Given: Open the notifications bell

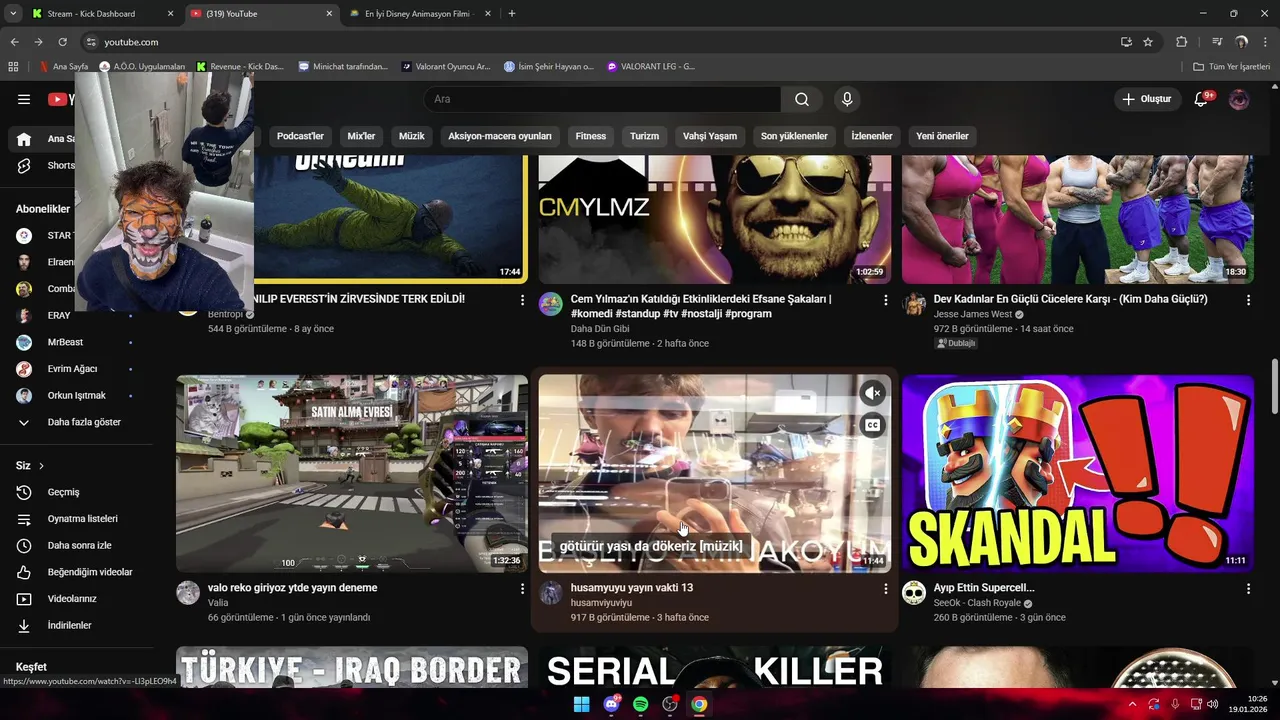Looking at the screenshot, I should pos(1203,99).
